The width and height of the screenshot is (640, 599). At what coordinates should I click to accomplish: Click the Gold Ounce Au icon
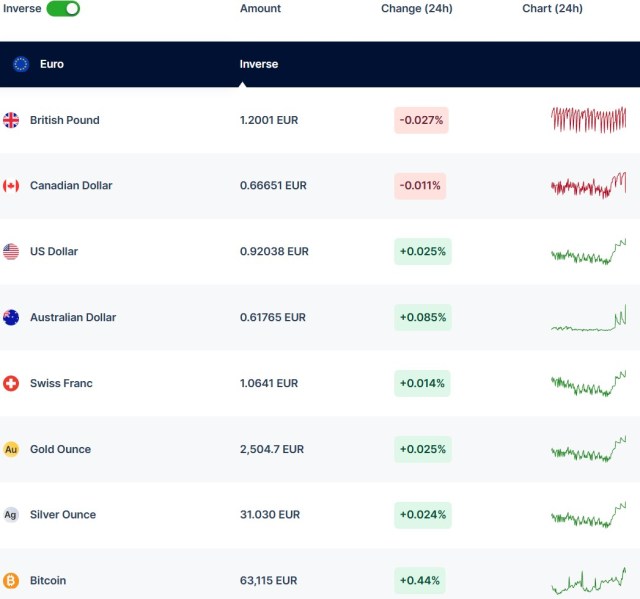coord(11,450)
